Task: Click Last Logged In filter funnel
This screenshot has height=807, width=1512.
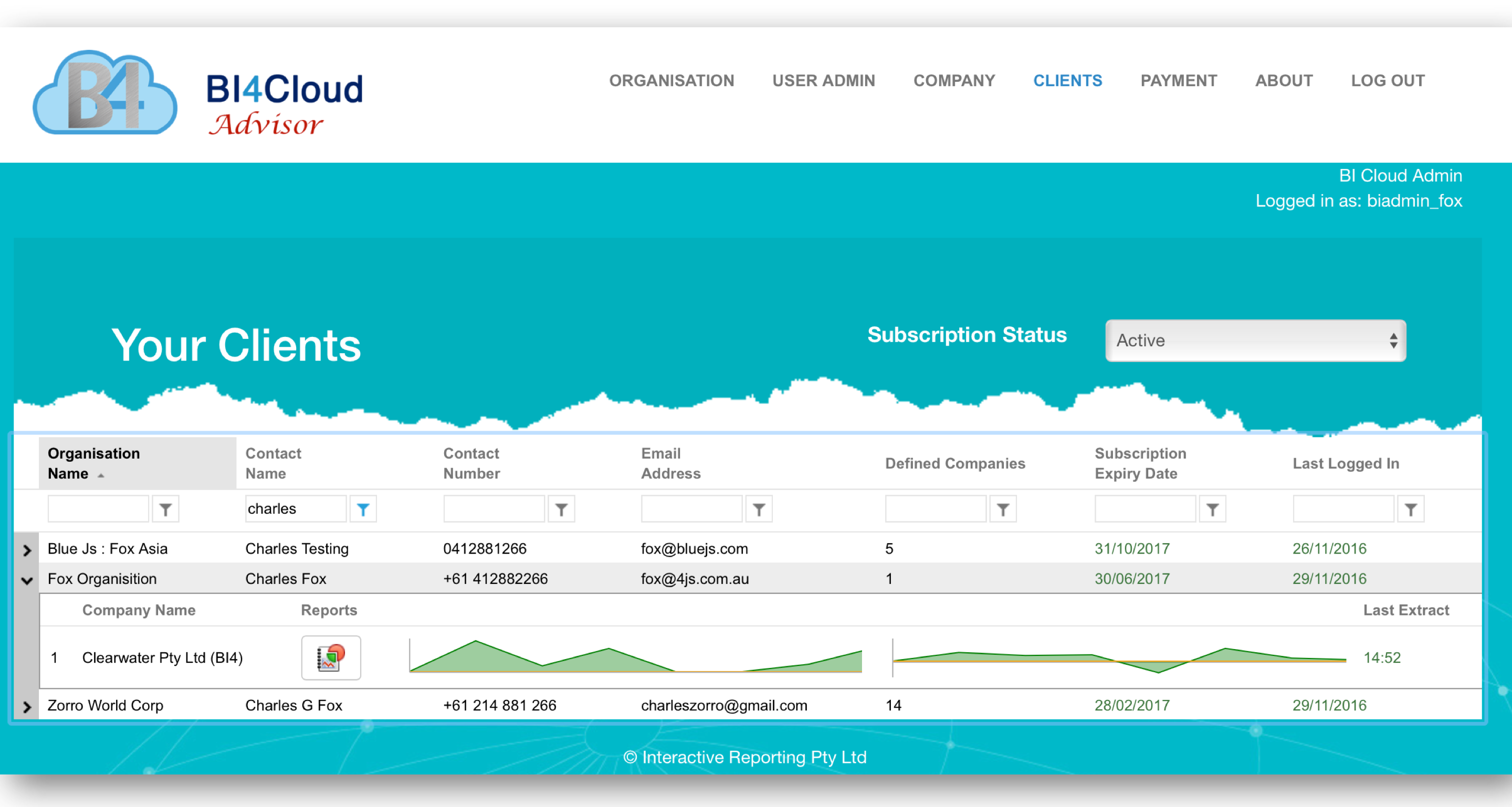Action: pos(1411,509)
